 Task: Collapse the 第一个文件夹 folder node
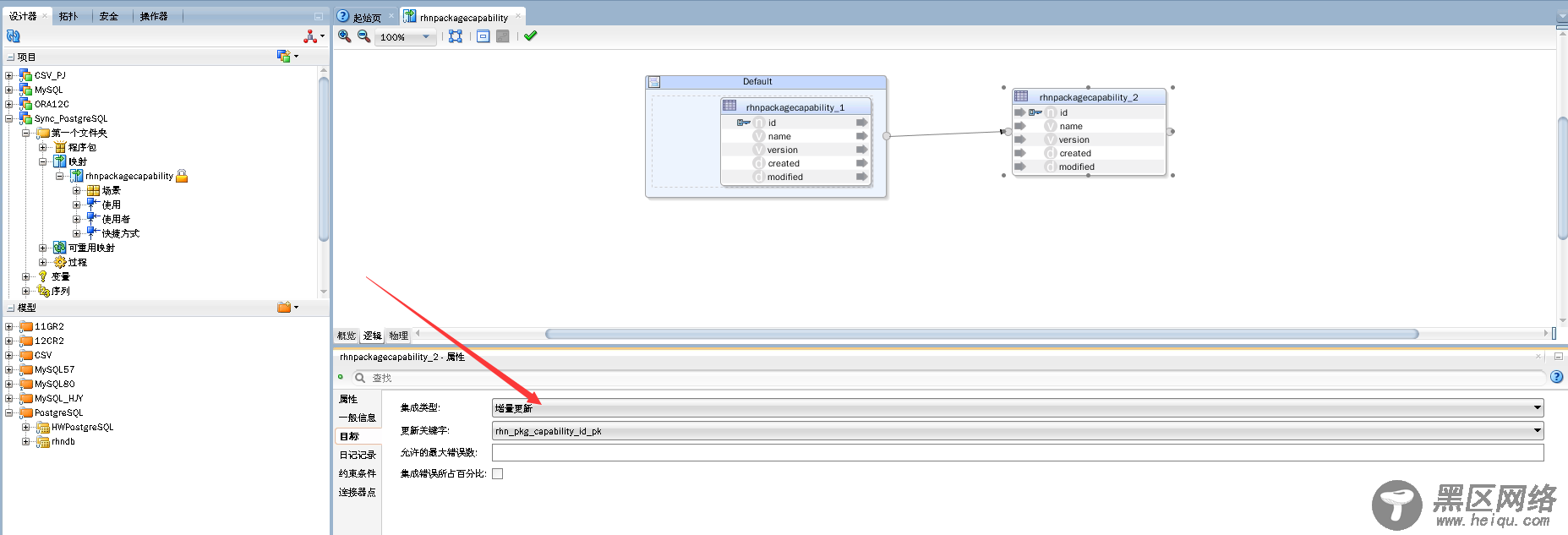click(25, 133)
